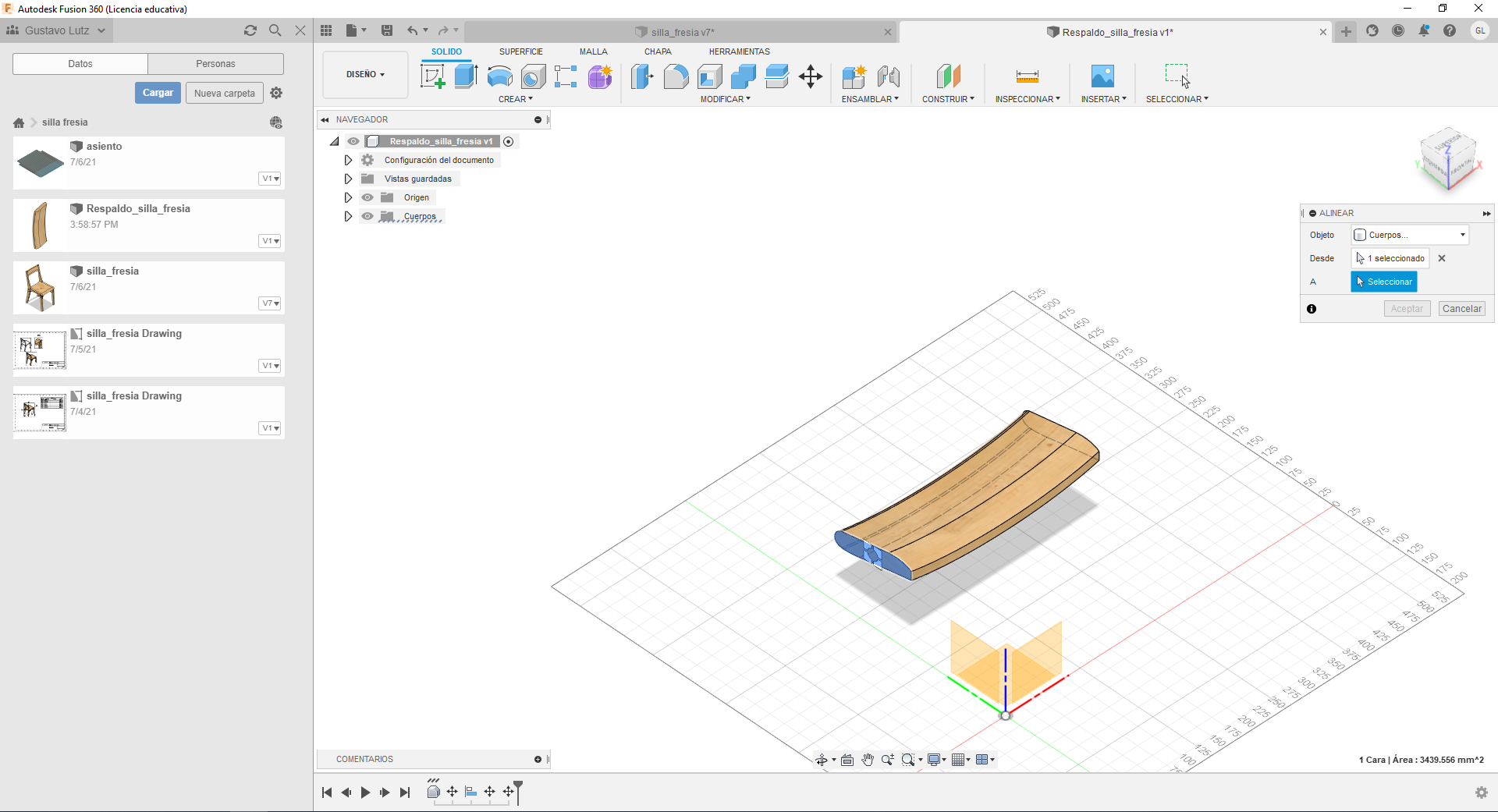This screenshot has height=812, width=1498.
Task: Switch to the silla_fresia v7 document tab
Action: point(680,32)
